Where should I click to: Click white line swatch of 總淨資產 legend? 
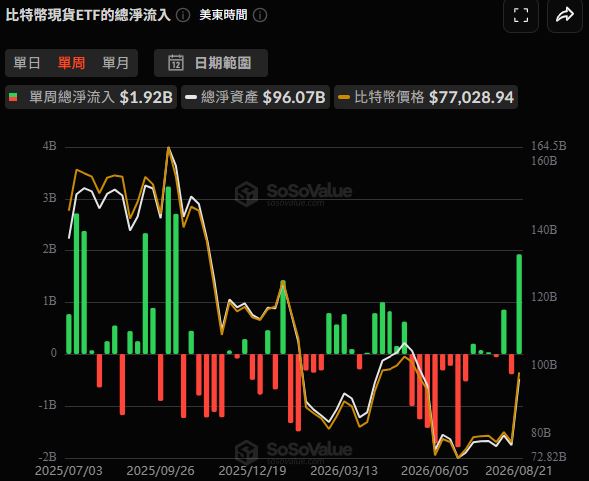click(191, 97)
